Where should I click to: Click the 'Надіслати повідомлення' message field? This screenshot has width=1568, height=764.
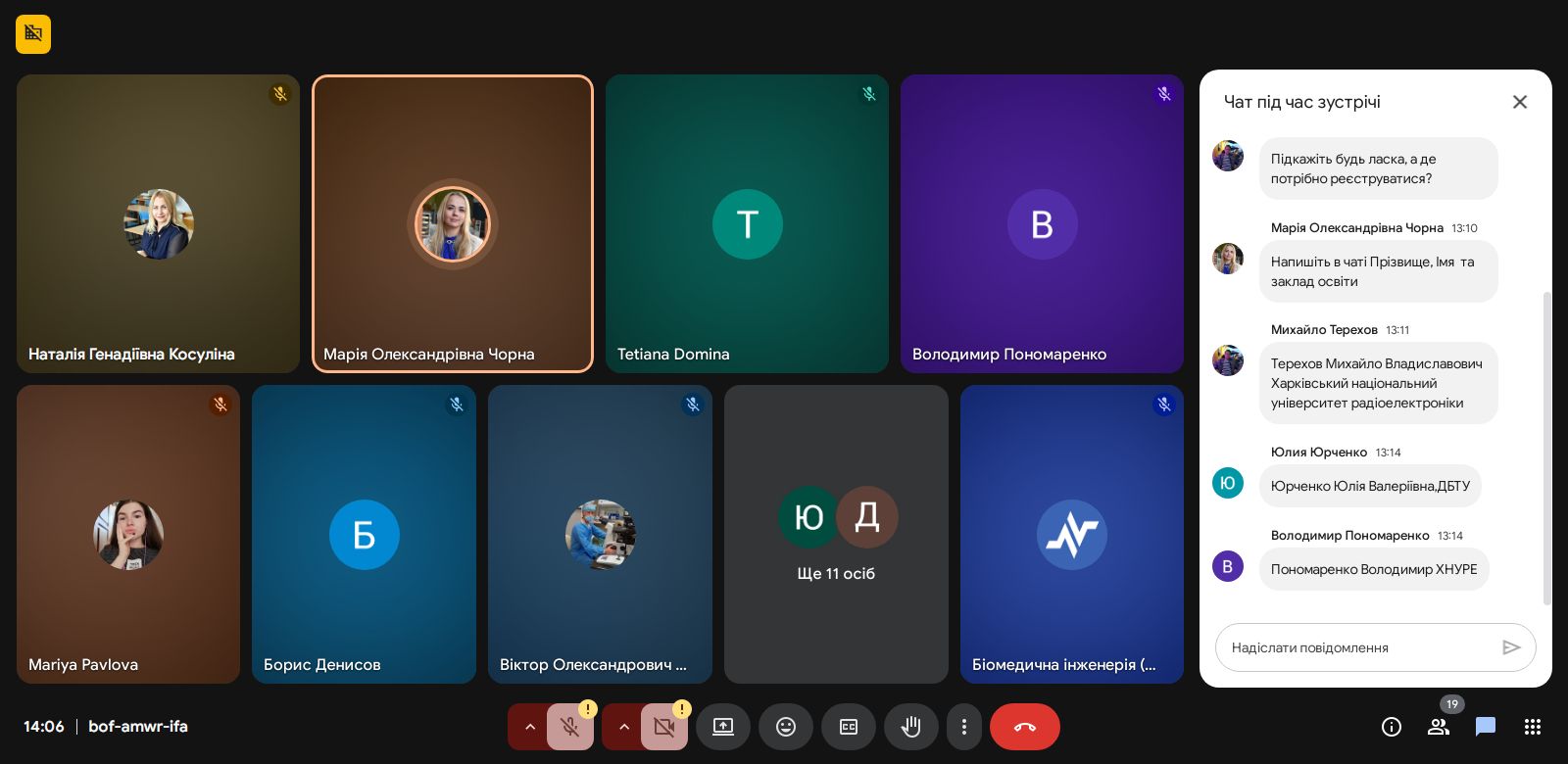[x=1358, y=647]
